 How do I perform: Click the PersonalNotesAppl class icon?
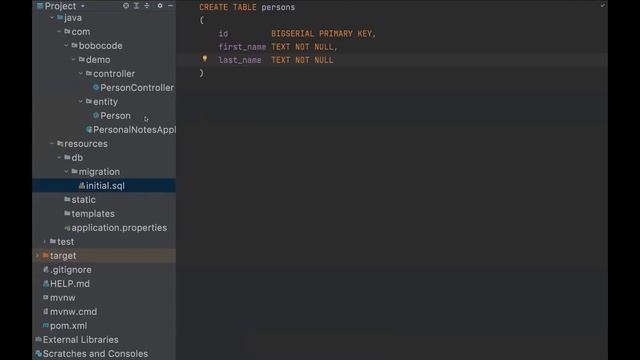pos(89,129)
